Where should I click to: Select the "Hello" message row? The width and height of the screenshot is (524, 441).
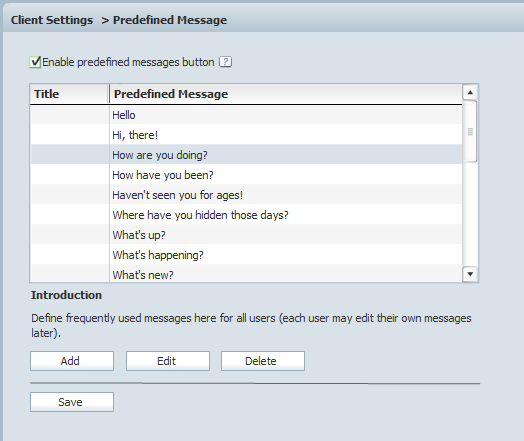tap(246, 115)
